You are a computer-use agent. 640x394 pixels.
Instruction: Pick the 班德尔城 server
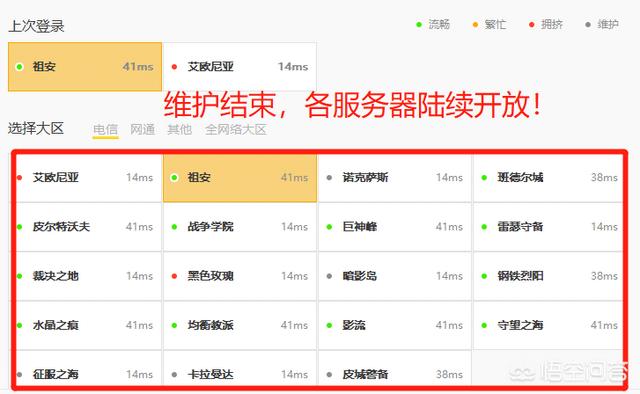click(x=548, y=178)
